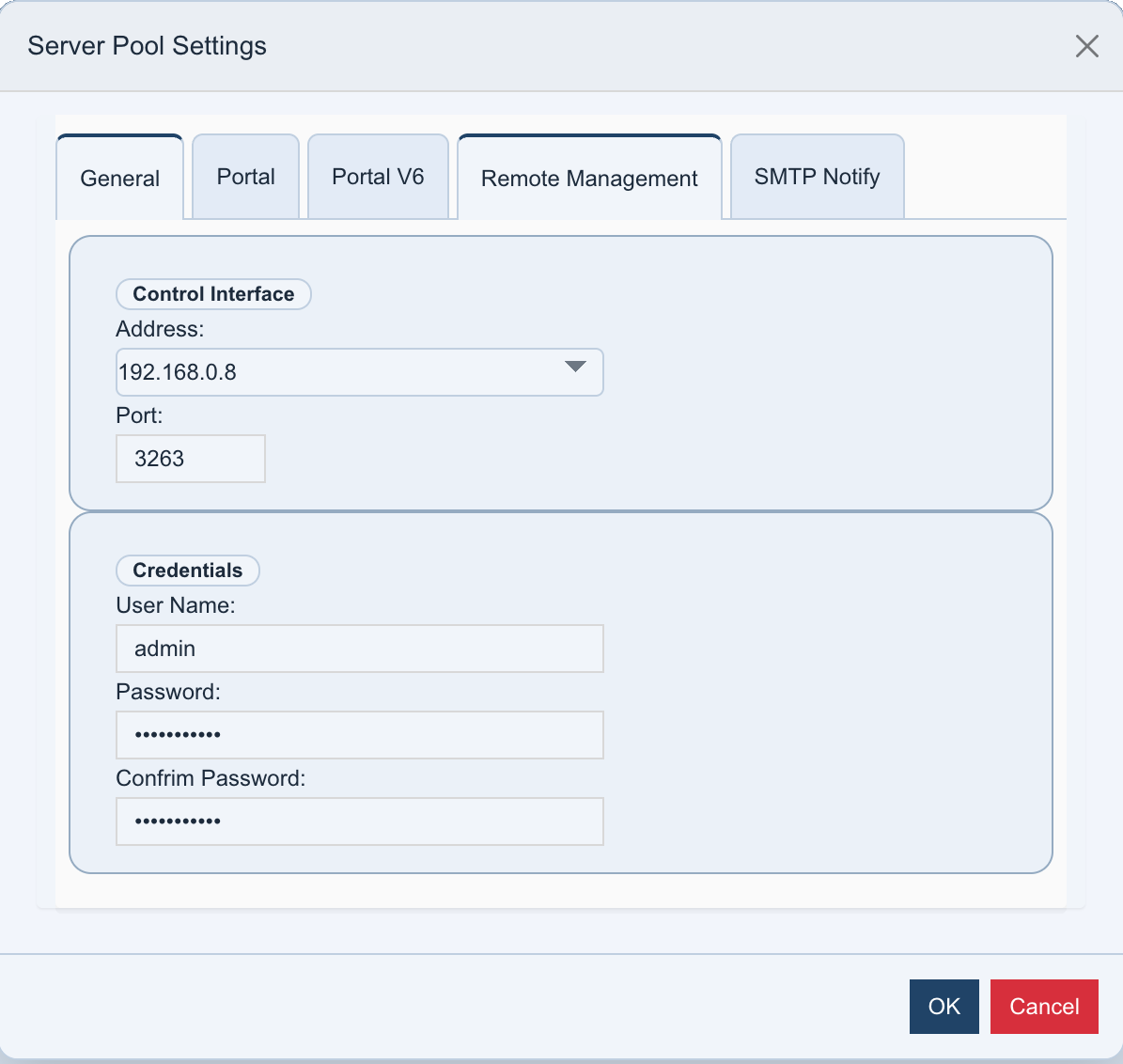Image resolution: width=1123 pixels, height=1064 pixels.
Task: Select the User Name field containing admin
Action: tap(359, 649)
